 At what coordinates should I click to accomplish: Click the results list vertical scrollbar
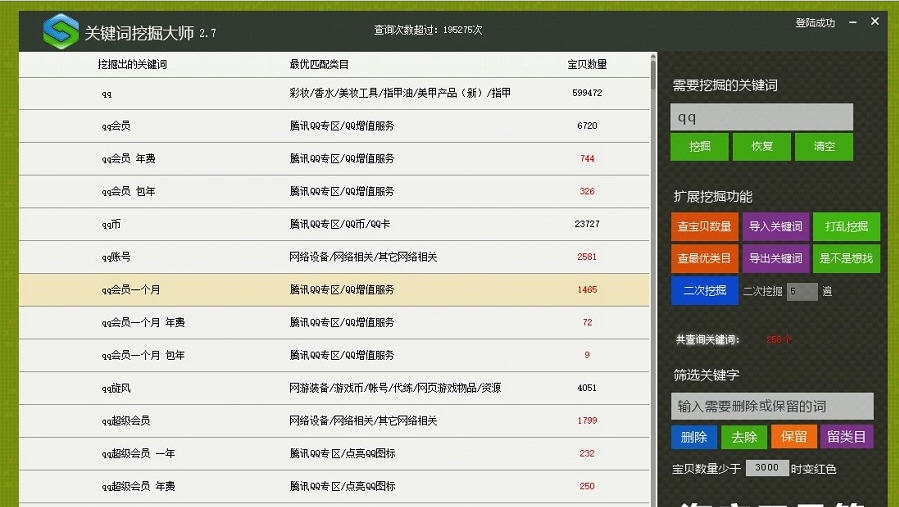(653, 279)
